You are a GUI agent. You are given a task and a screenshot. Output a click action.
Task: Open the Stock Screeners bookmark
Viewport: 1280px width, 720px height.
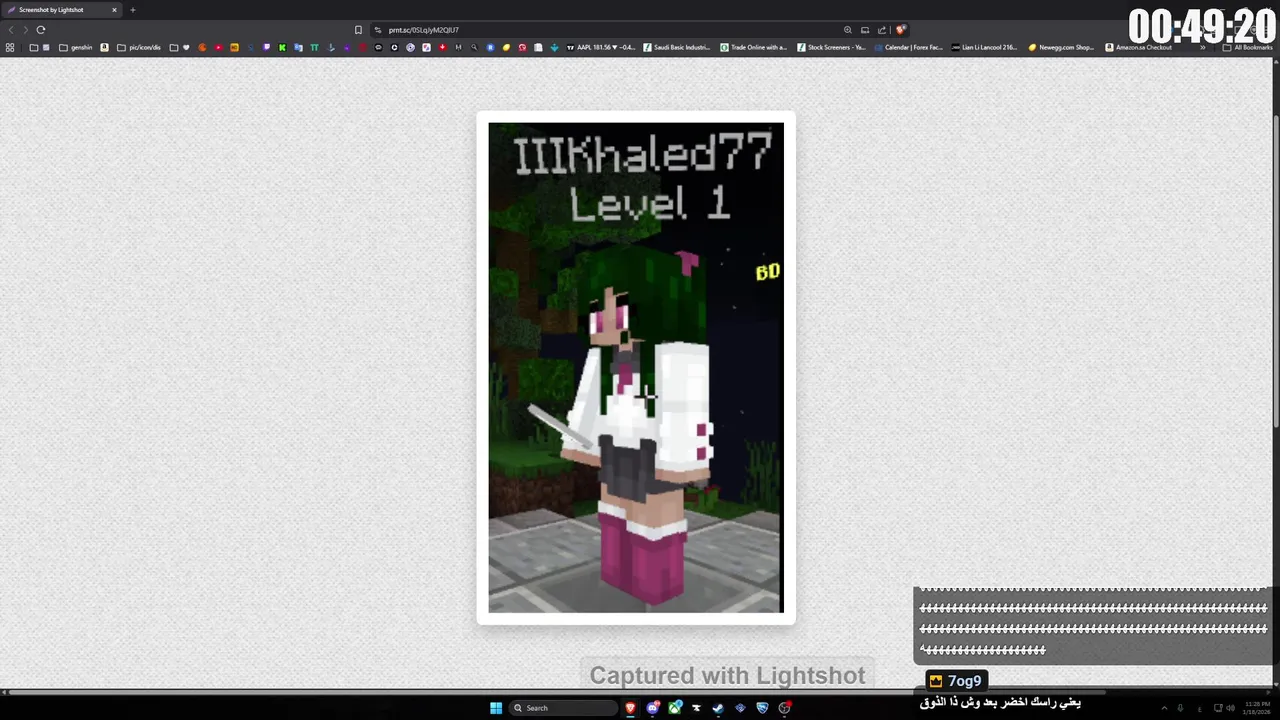click(x=831, y=47)
